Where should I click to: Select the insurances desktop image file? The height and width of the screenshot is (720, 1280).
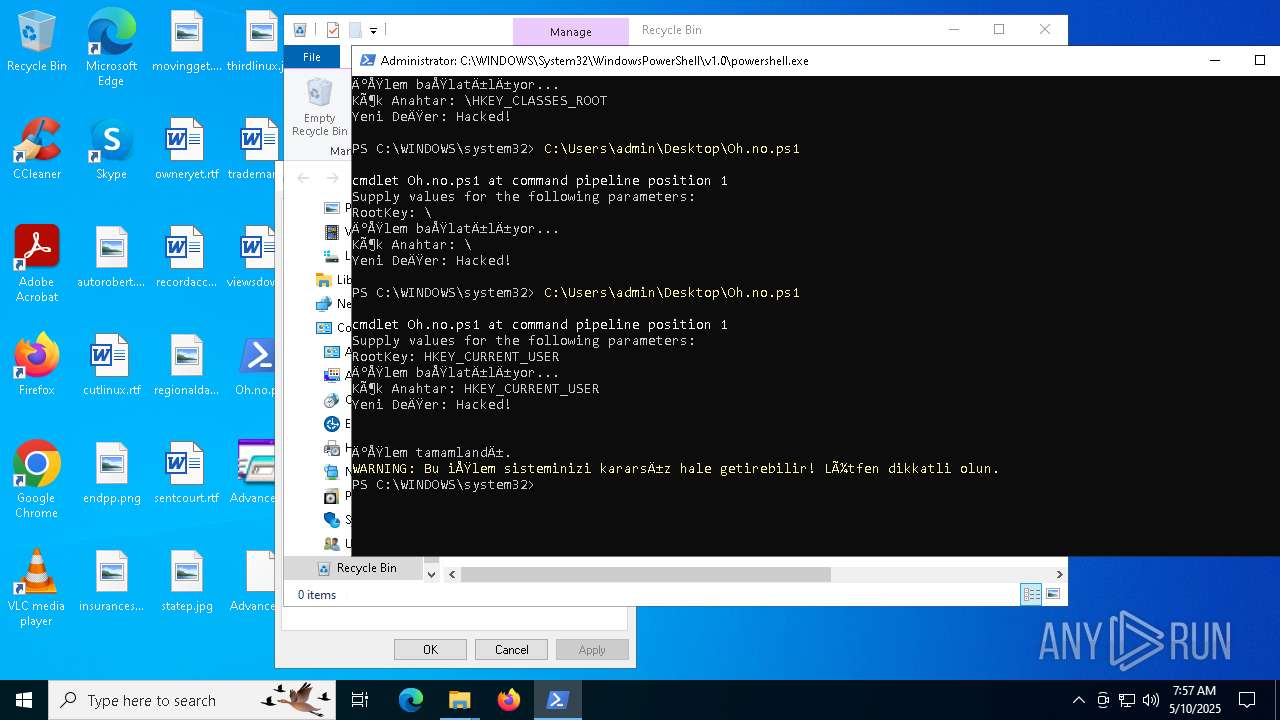(x=111, y=581)
